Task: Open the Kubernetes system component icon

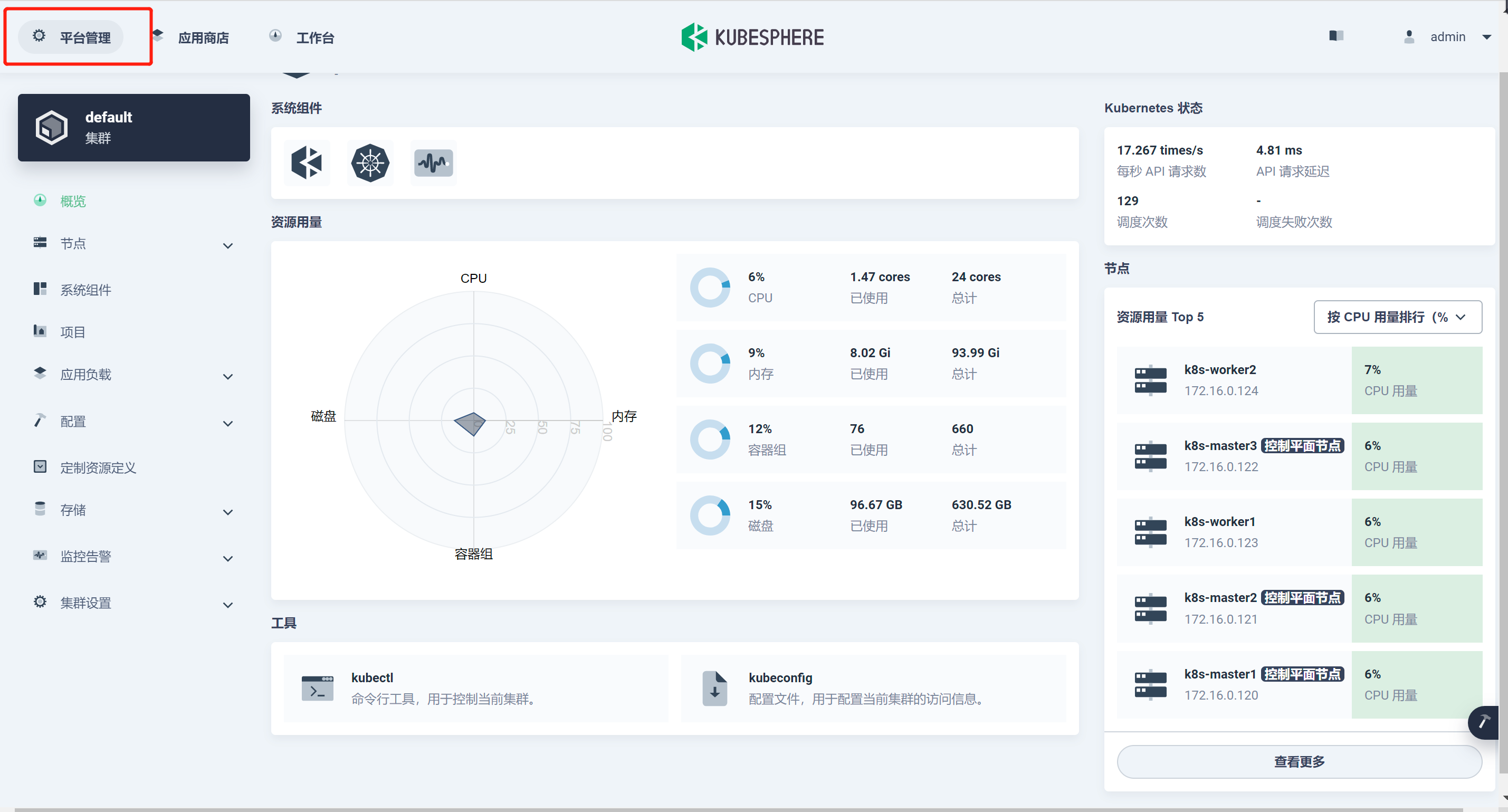Action: pyautogui.click(x=370, y=163)
